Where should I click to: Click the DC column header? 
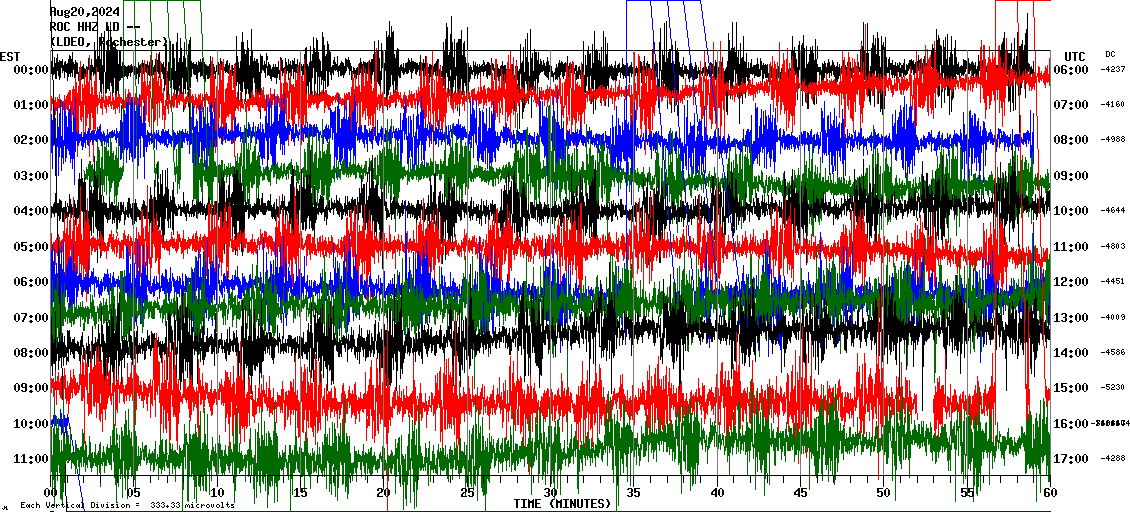(x=1110, y=54)
